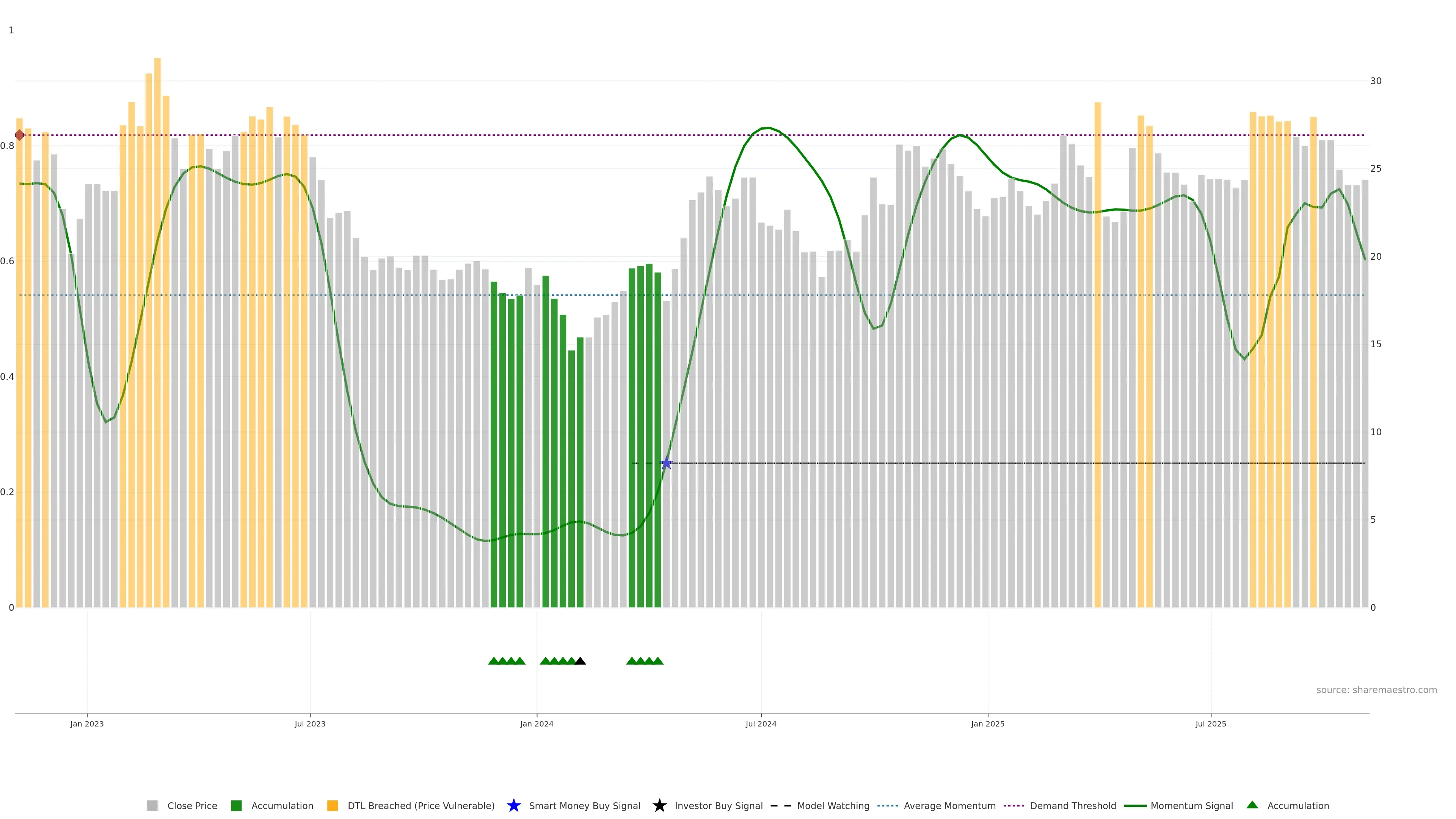Toggle the Demand Threshold legend entry
The image size is (1456, 819).
1072,805
